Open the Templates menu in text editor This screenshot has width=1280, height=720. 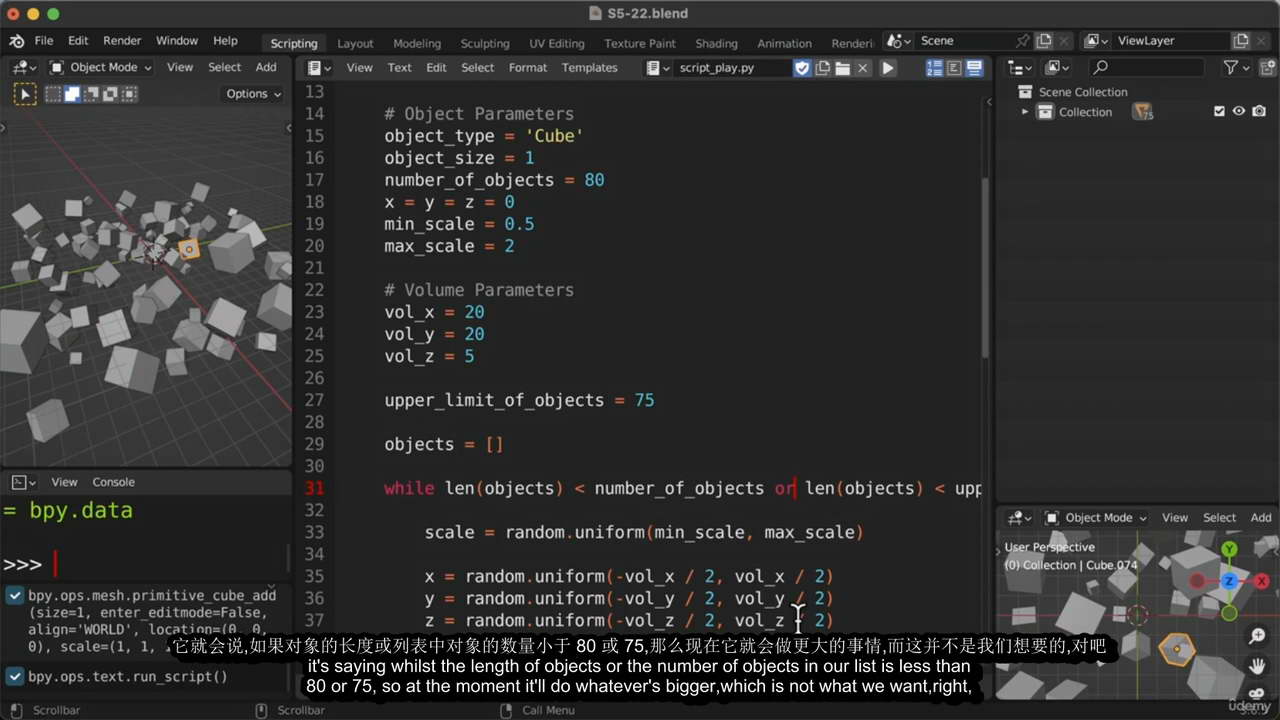(x=589, y=68)
